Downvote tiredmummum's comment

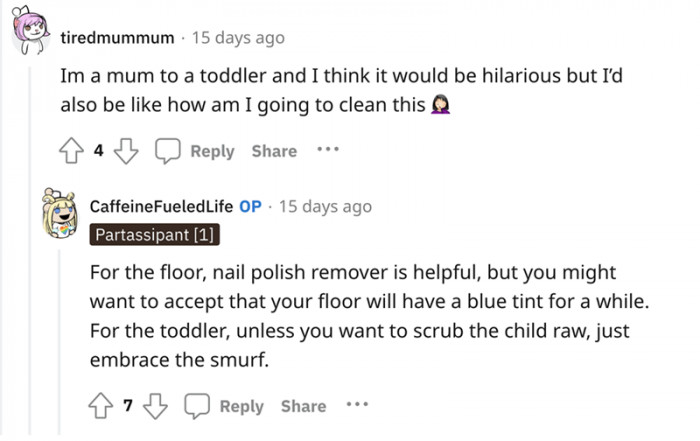pos(125,151)
